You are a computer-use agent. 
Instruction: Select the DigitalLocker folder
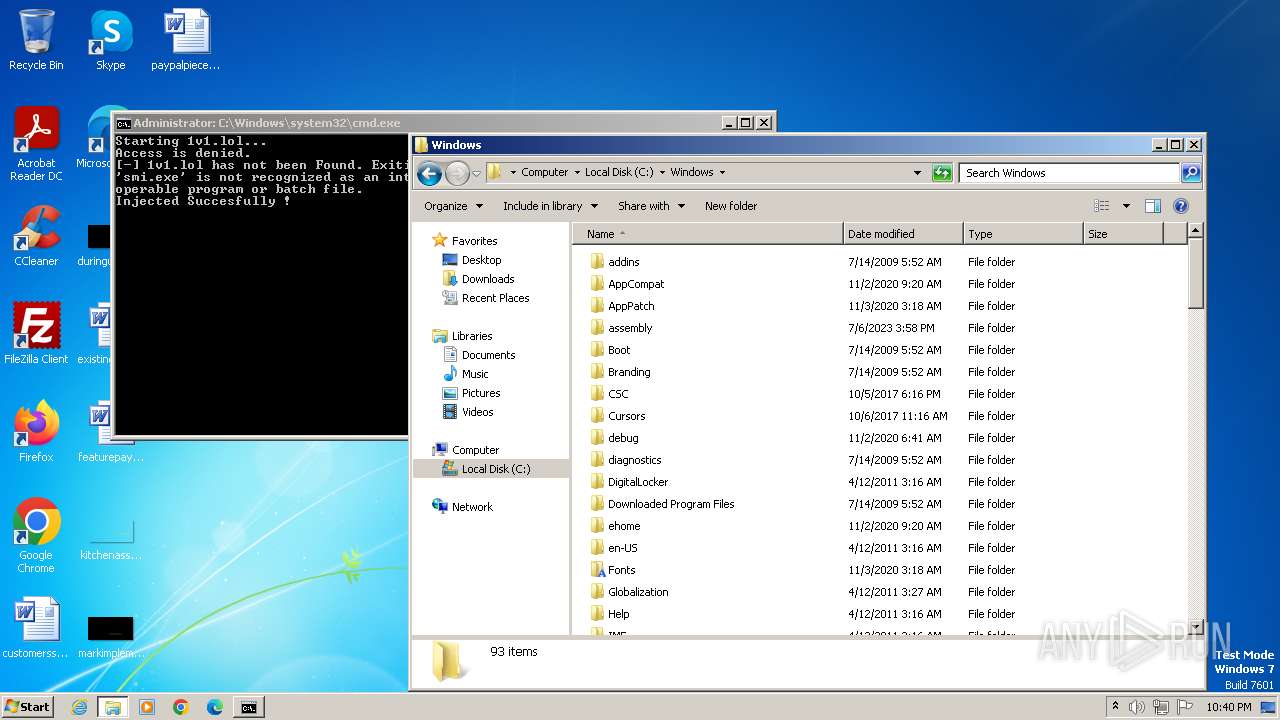pos(638,482)
